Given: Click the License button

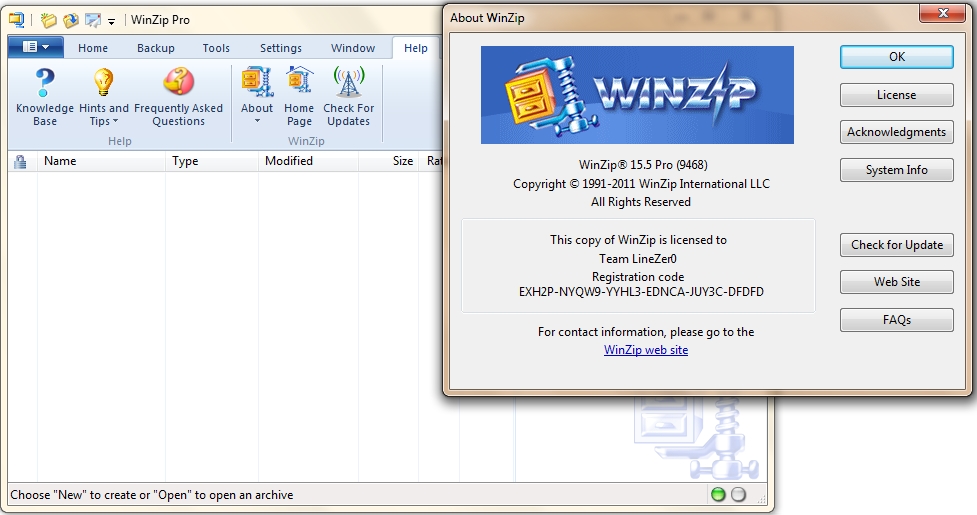Looking at the screenshot, I should [x=897, y=95].
